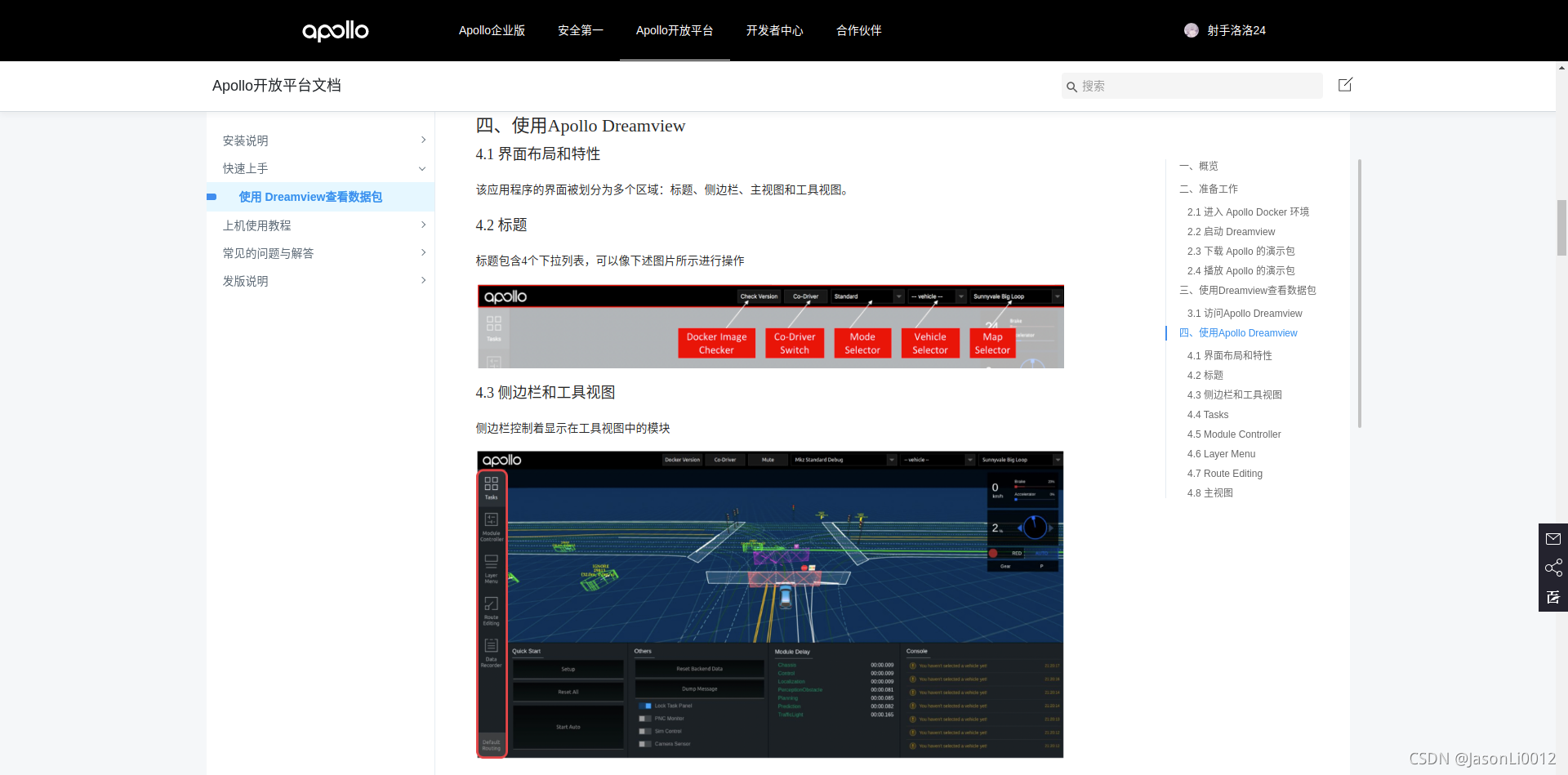The width and height of the screenshot is (1568, 775).
Task: Click the envelope icon in the floating side panel
Action: click(1553, 538)
